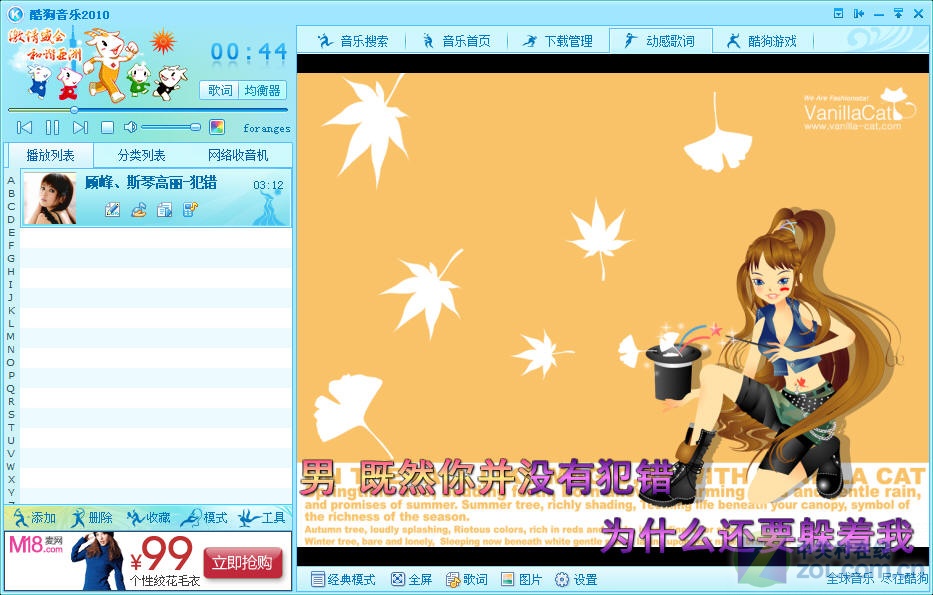Open the 模式 play mode menu

click(205, 518)
